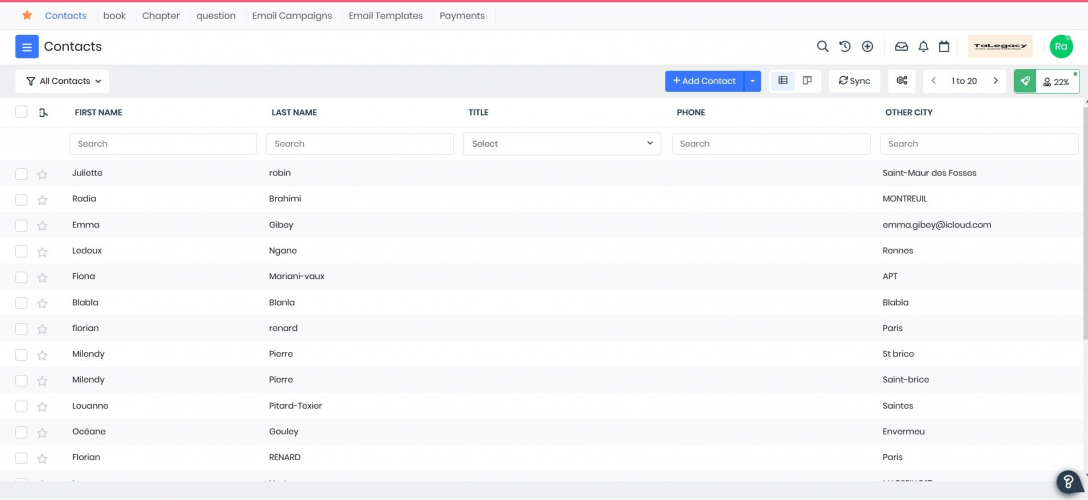Viewport: 1088px width, 500px height.
Task: Open the Ra user avatar menu
Action: click(x=1061, y=46)
